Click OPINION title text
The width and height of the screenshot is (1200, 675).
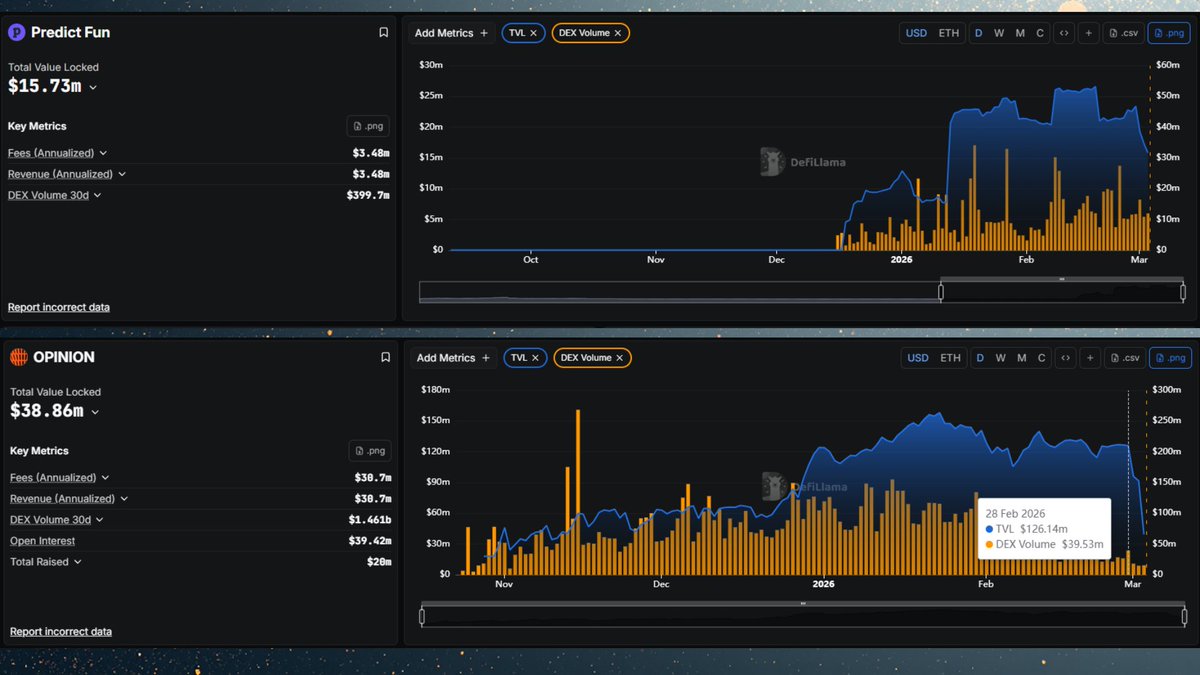pos(64,357)
